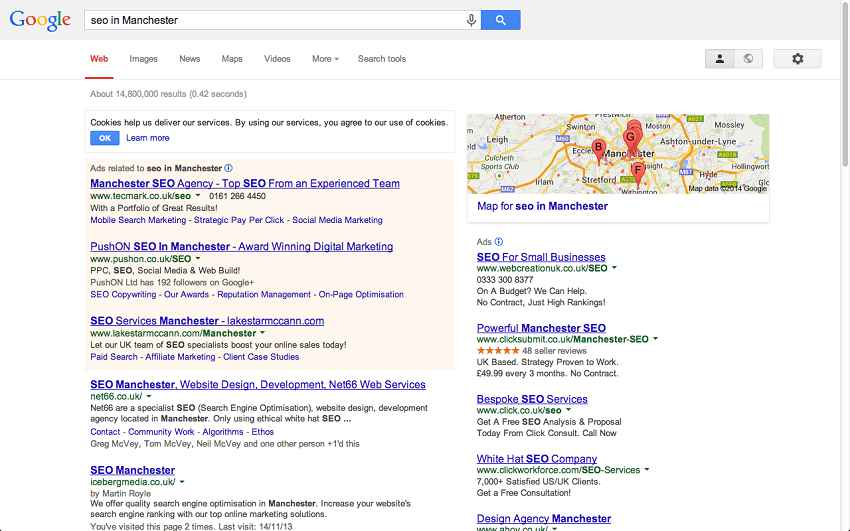The height and width of the screenshot is (531, 850).
Task: Click author name 'Martin Royle'
Action: click(x=126, y=493)
